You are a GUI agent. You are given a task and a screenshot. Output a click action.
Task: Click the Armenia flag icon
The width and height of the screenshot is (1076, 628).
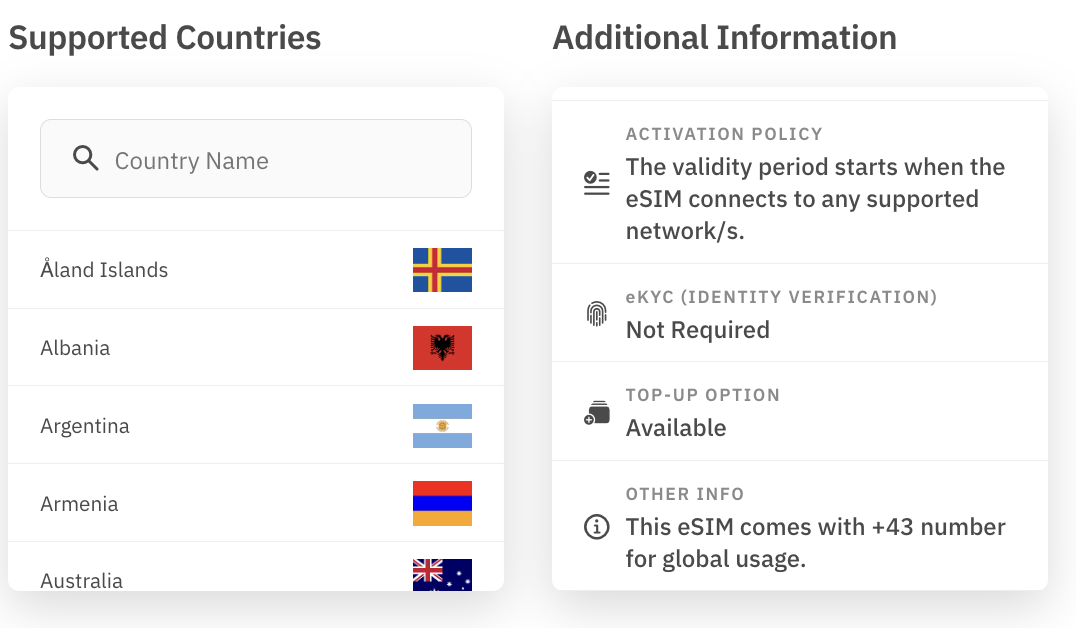(x=442, y=504)
